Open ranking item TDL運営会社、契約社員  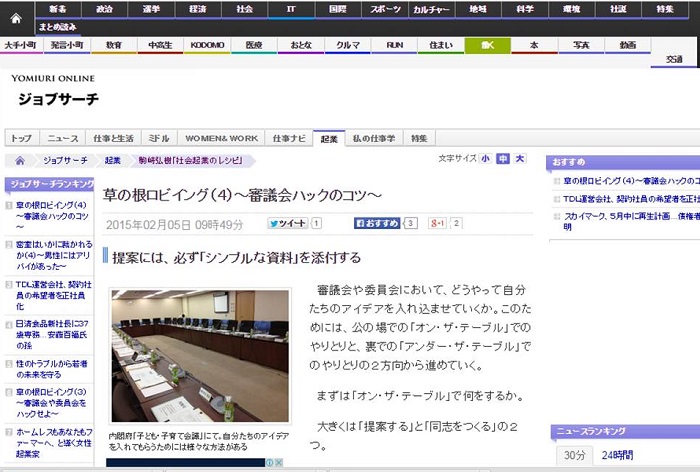coord(54,296)
